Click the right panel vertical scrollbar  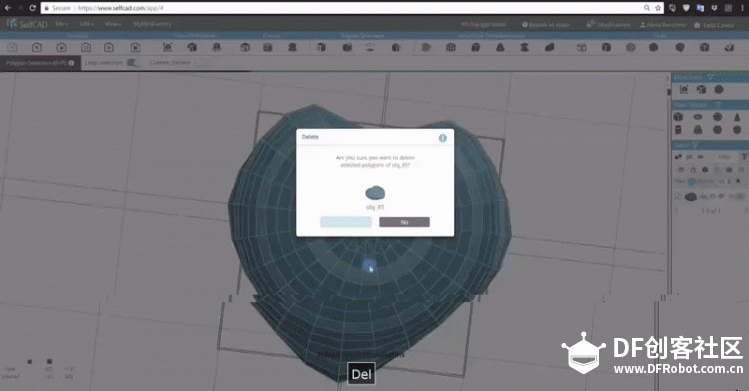click(669, 91)
